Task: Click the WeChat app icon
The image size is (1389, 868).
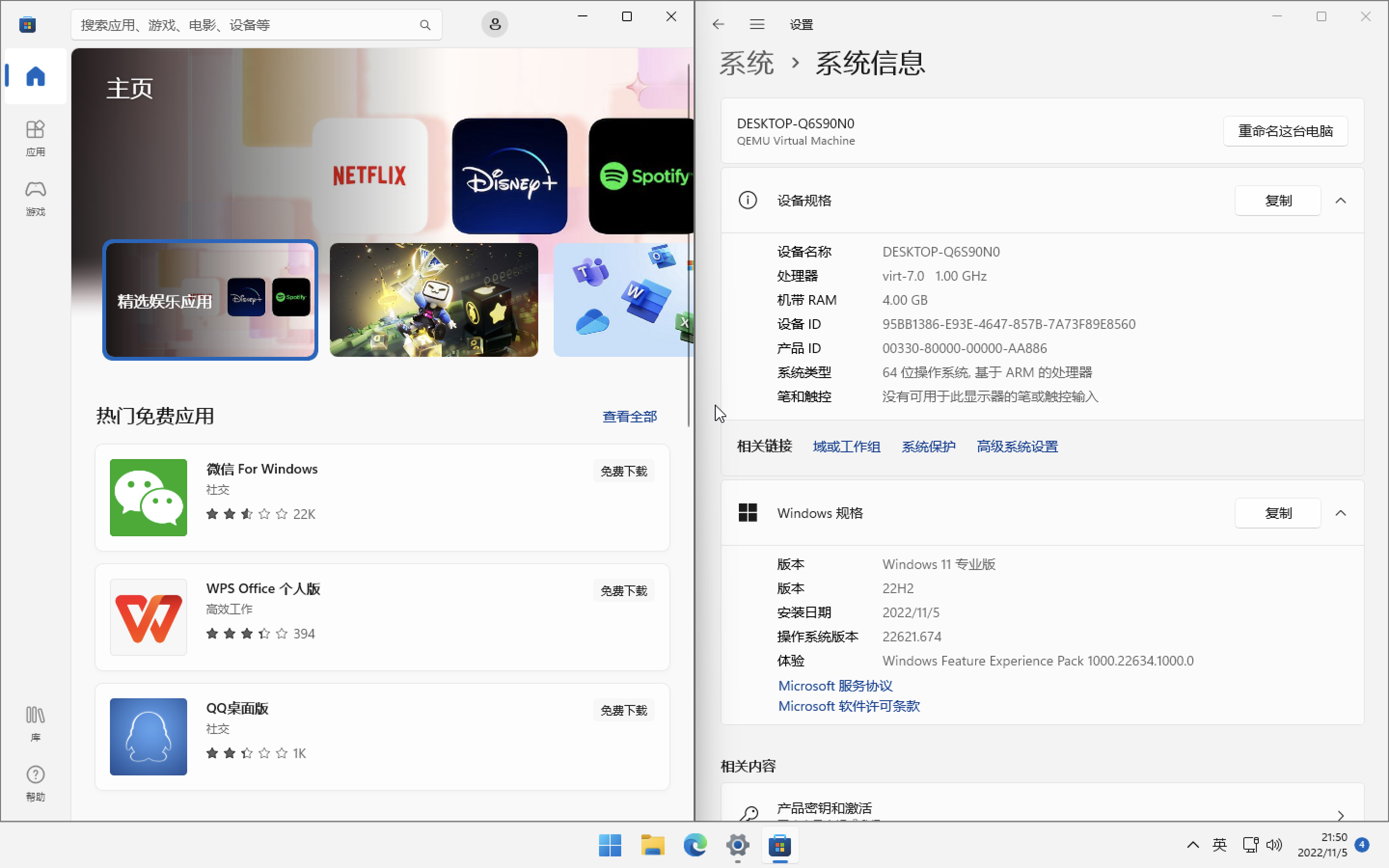Action: 148,497
